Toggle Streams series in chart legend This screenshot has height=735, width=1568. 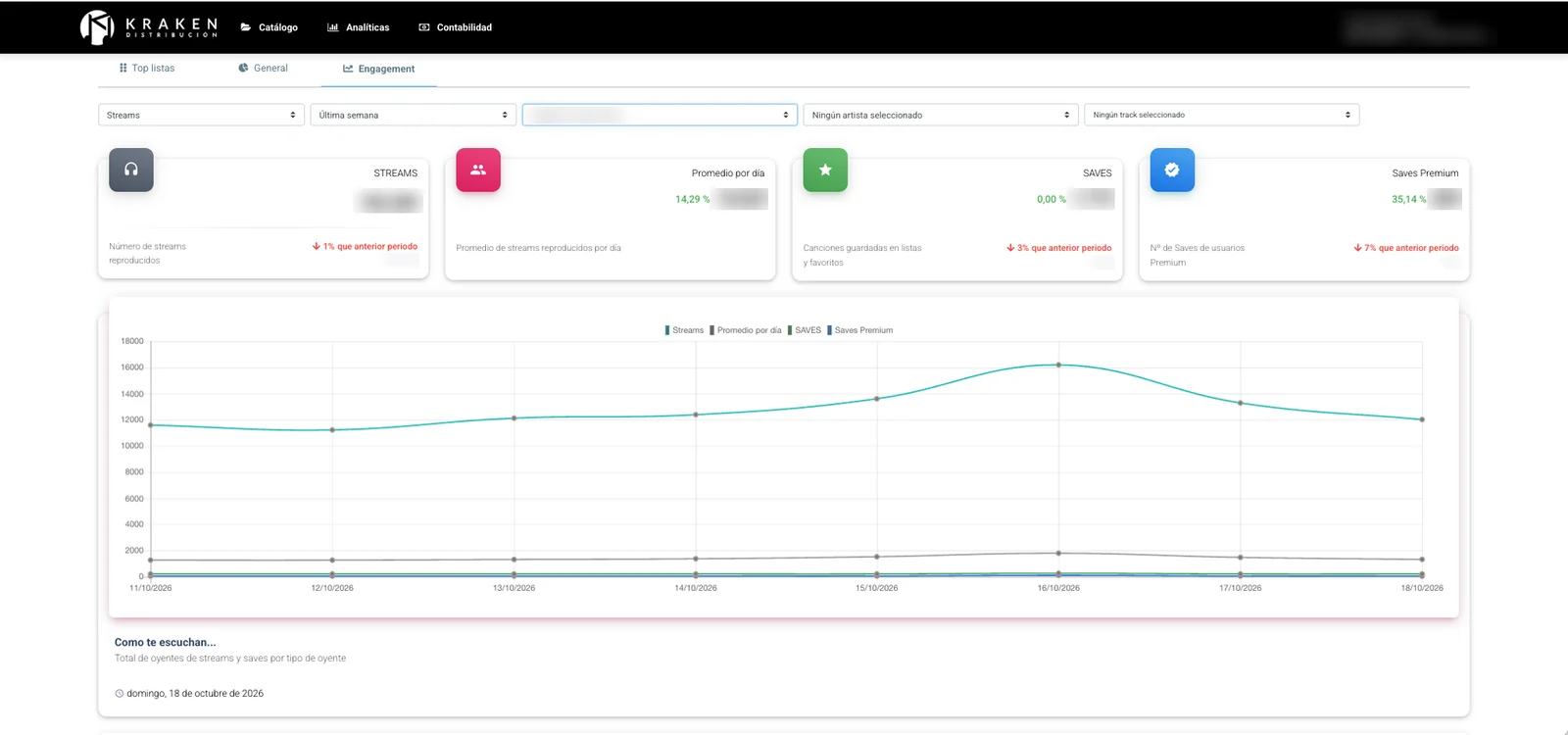684,330
